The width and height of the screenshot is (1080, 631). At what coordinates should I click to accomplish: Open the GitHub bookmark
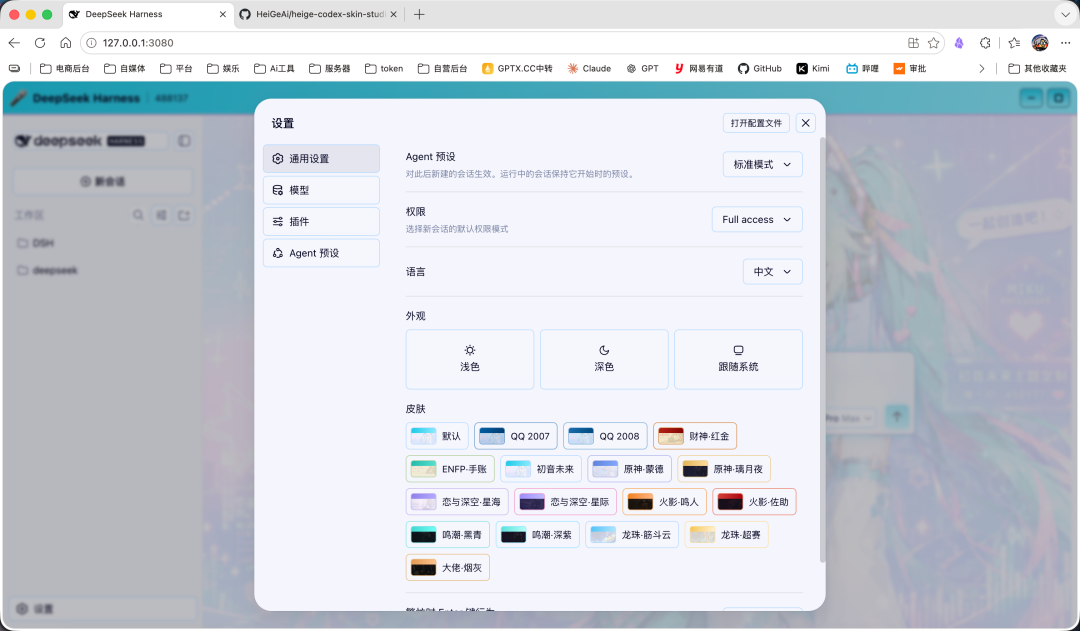(x=760, y=68)
